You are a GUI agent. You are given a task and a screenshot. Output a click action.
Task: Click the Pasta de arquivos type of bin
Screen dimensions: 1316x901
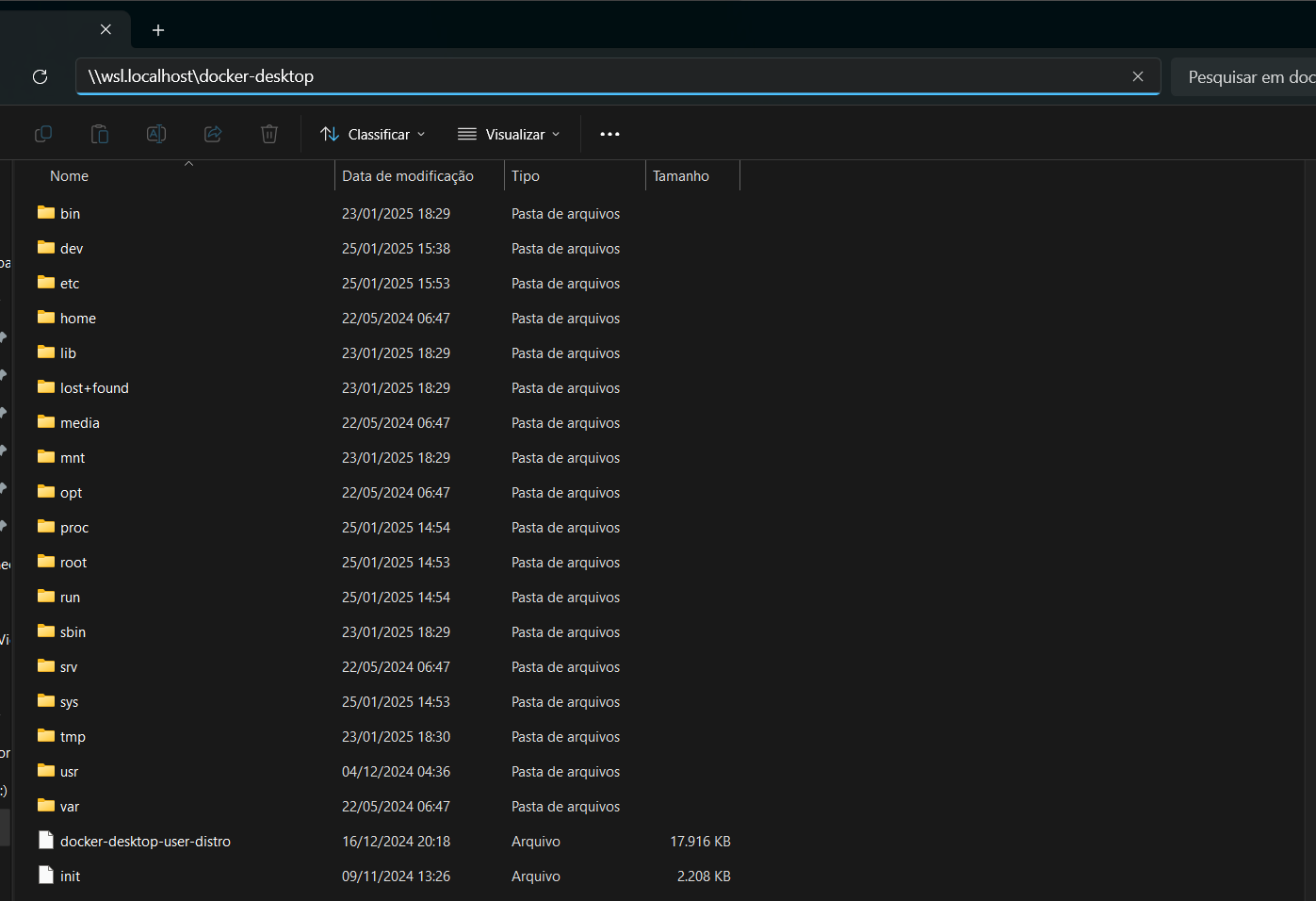565,214
